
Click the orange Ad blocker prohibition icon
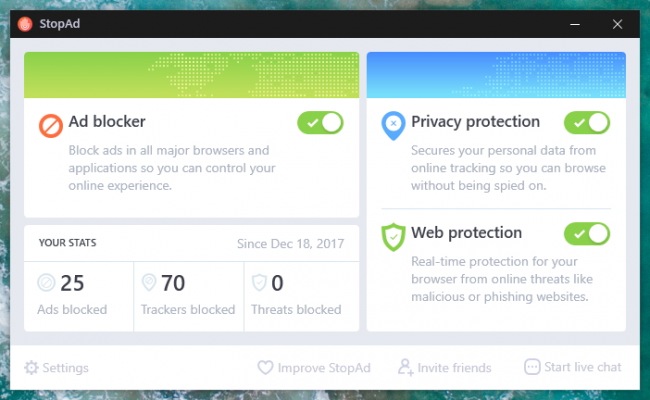click(x=51, y=126)
